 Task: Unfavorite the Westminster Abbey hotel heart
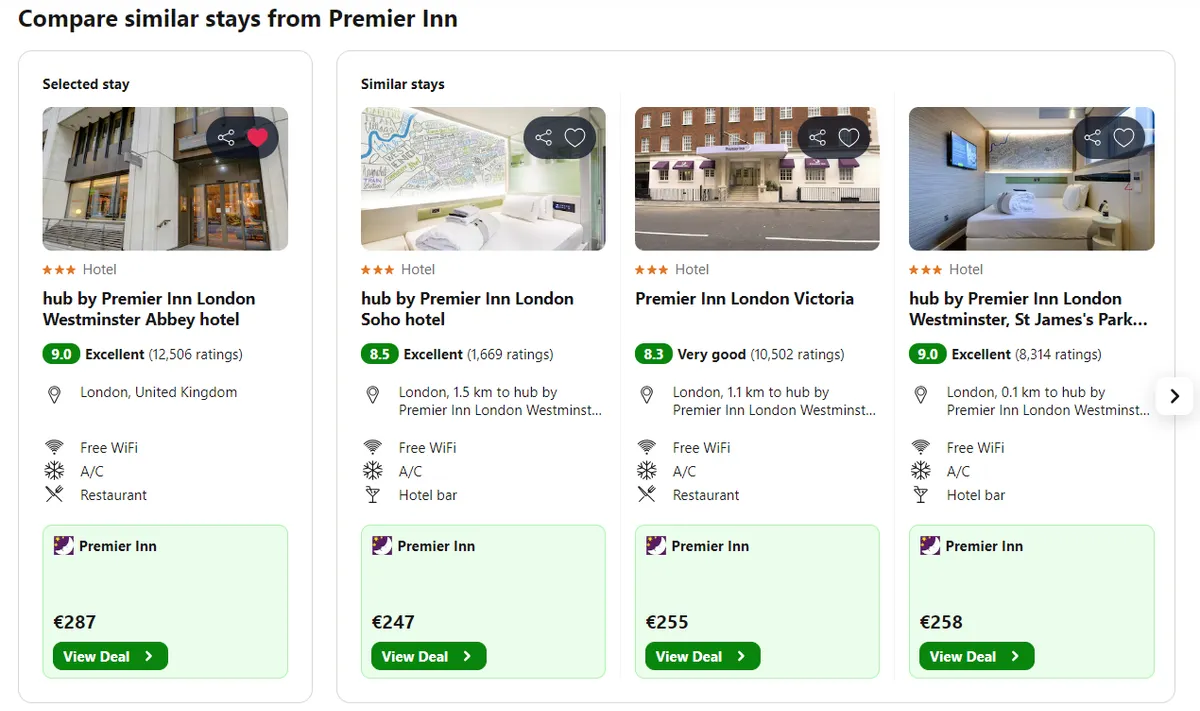pyautogui.click(x=258, y=138)
